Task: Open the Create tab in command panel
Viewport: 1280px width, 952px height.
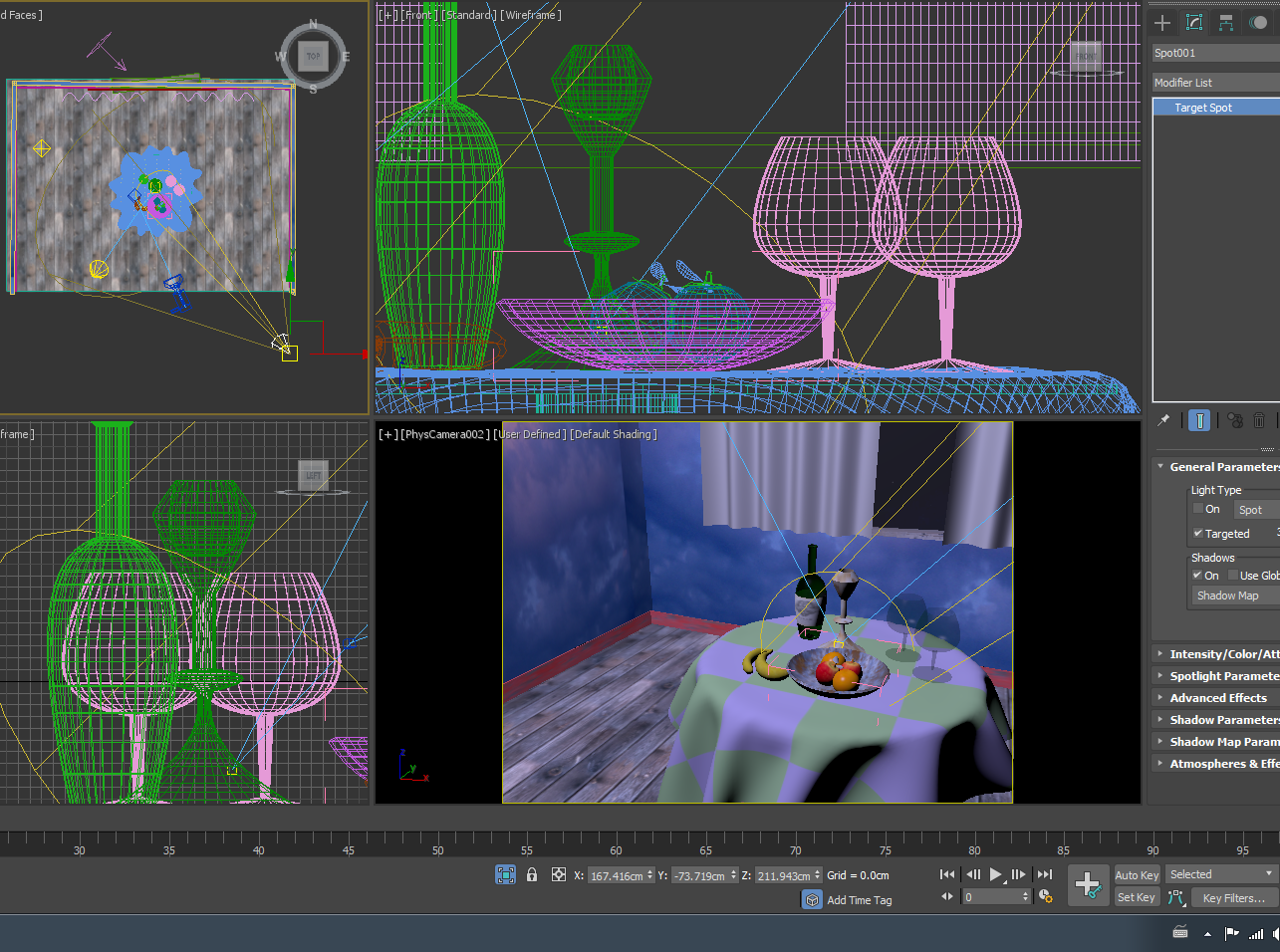Action: 1162,23
